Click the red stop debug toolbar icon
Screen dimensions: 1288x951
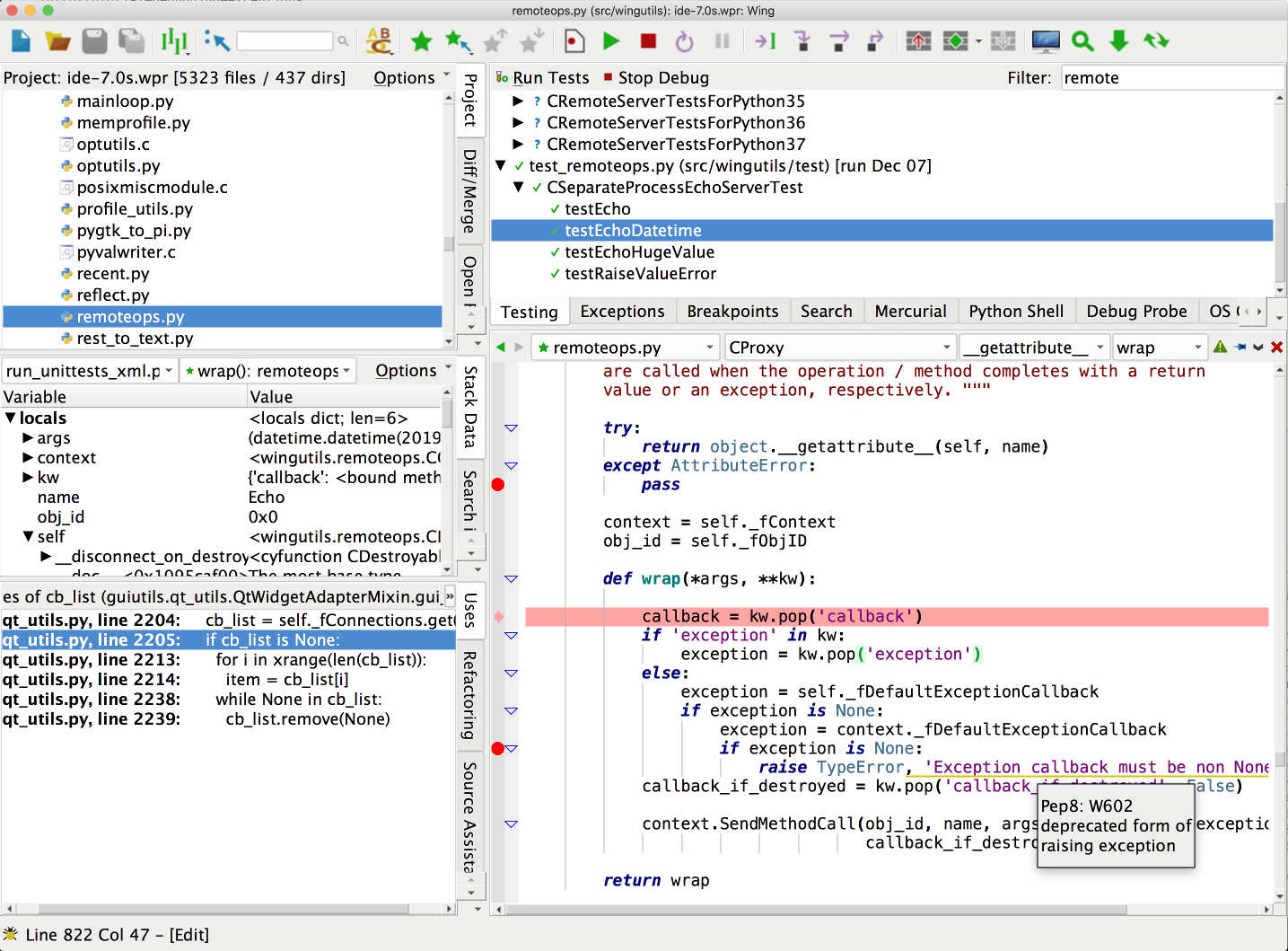click(x=647, y=40)
